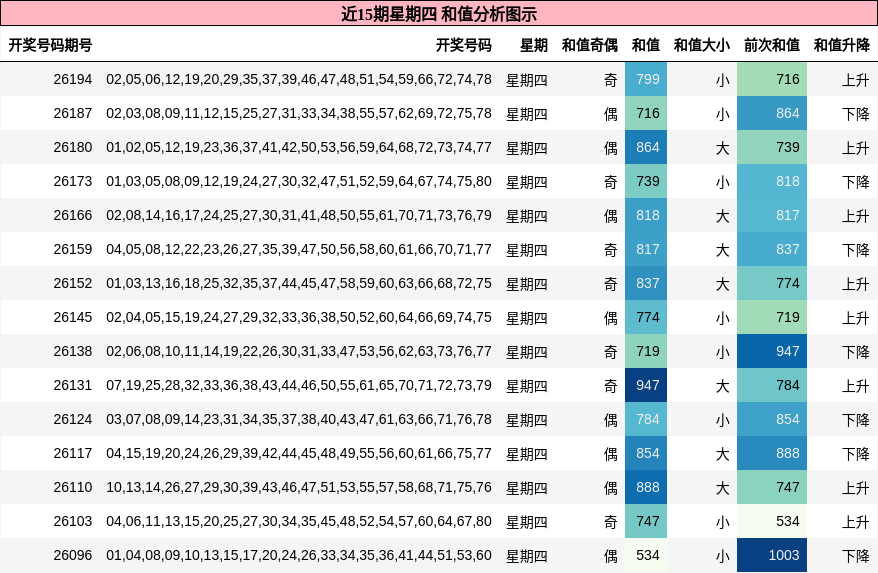Image resolution: width=878 pixels, height=573 pixels.
Task: Click the 偶 parity cell in row 26187
Action: (610, 114)
